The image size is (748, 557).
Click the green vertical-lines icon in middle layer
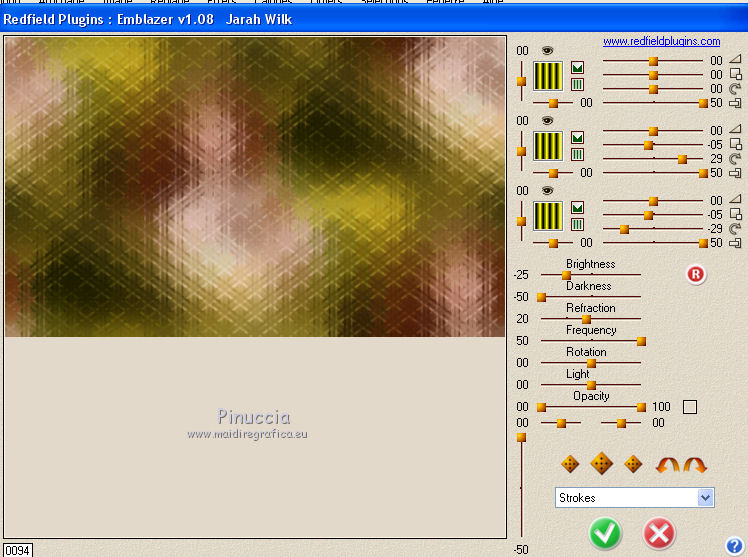tap(578, 155)
